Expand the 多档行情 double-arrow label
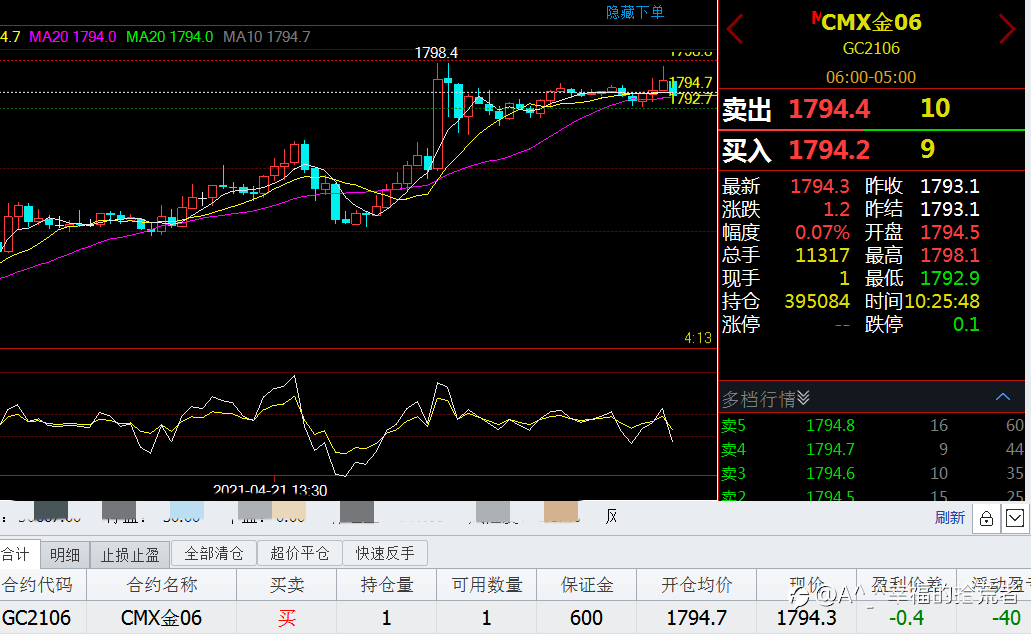The width and height of the screenshot is (1031, 637). coord(765,398)
